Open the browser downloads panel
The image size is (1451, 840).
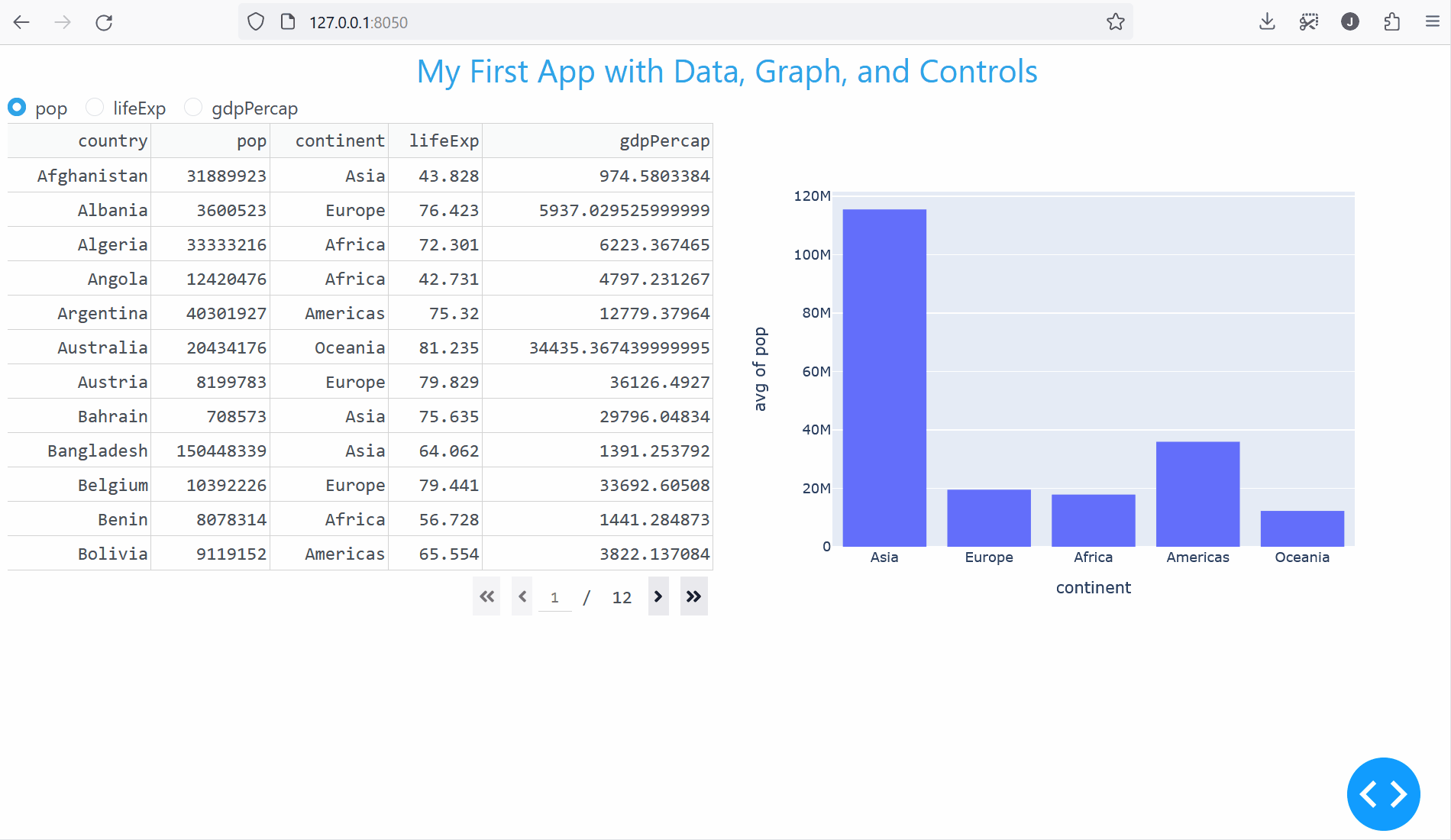1267,22
